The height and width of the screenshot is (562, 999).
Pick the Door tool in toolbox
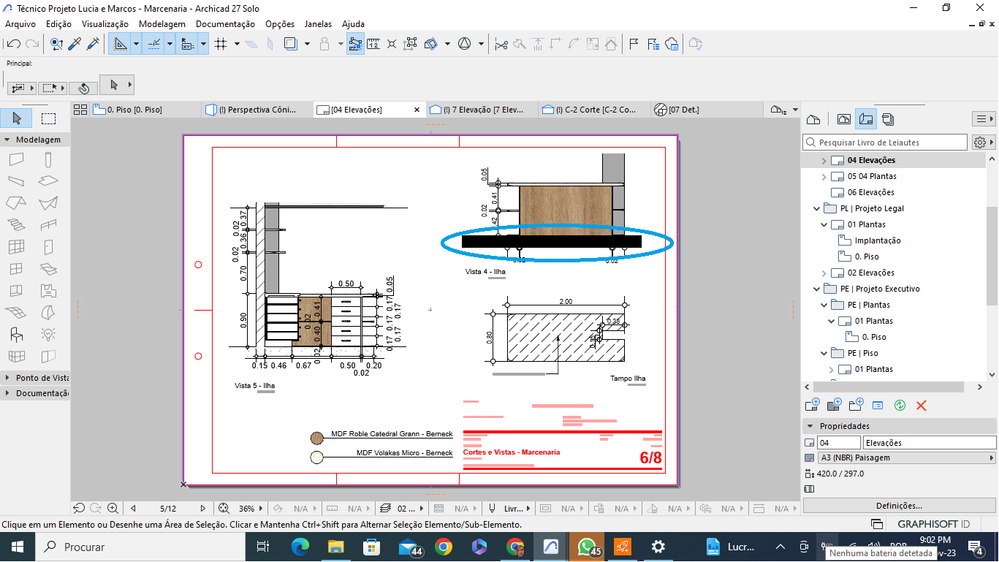48,247
